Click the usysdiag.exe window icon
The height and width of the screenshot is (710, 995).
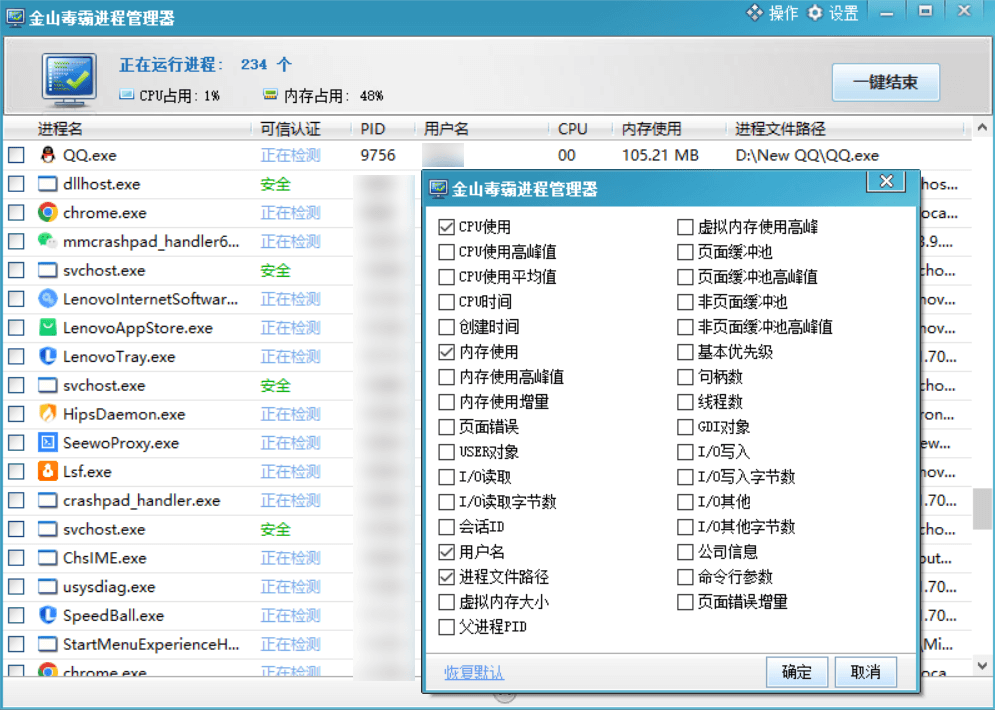[x=48, y=586]
